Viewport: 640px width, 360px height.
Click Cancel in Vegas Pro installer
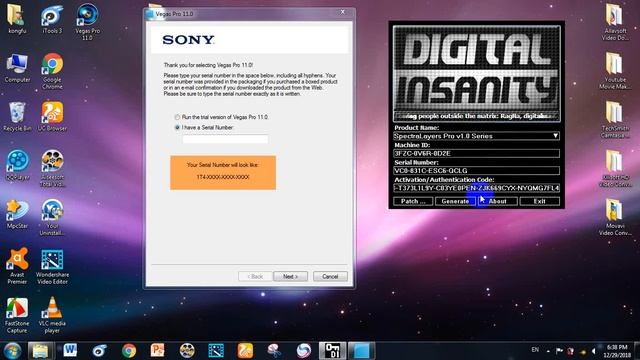pyautogui.click(x=330, y=277)
